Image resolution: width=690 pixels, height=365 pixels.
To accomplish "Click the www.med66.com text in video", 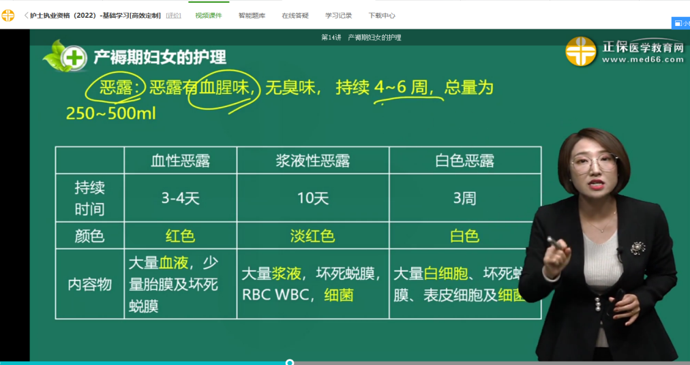I will point(643,60).
